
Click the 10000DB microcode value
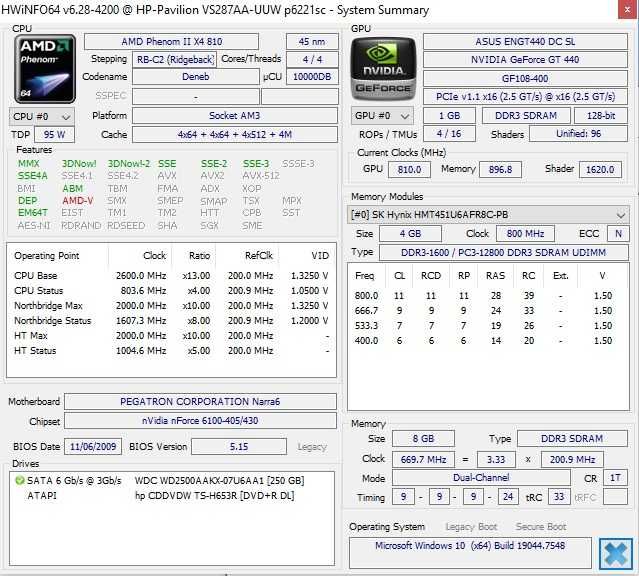point(312,77)
